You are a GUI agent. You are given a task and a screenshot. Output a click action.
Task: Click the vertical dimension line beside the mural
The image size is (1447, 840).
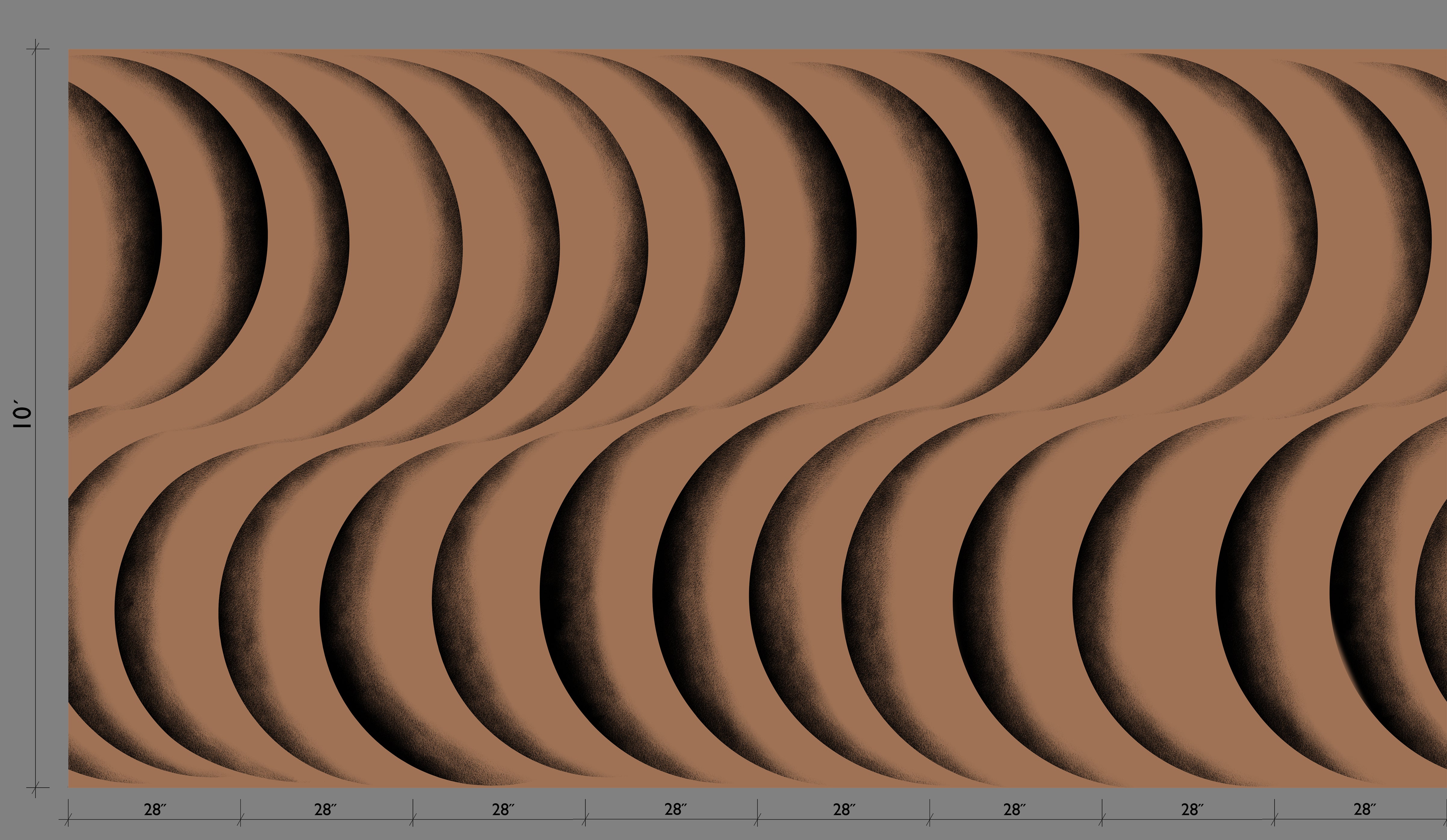coord(36,230)
